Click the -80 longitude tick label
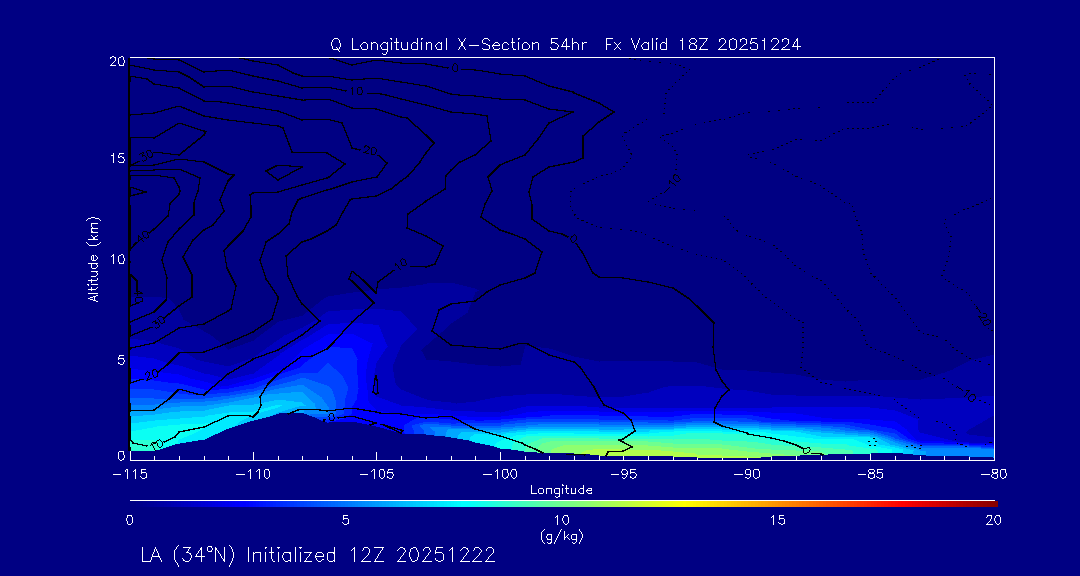This screenshot has width=1080, height=576. click(x=993, y=475)
